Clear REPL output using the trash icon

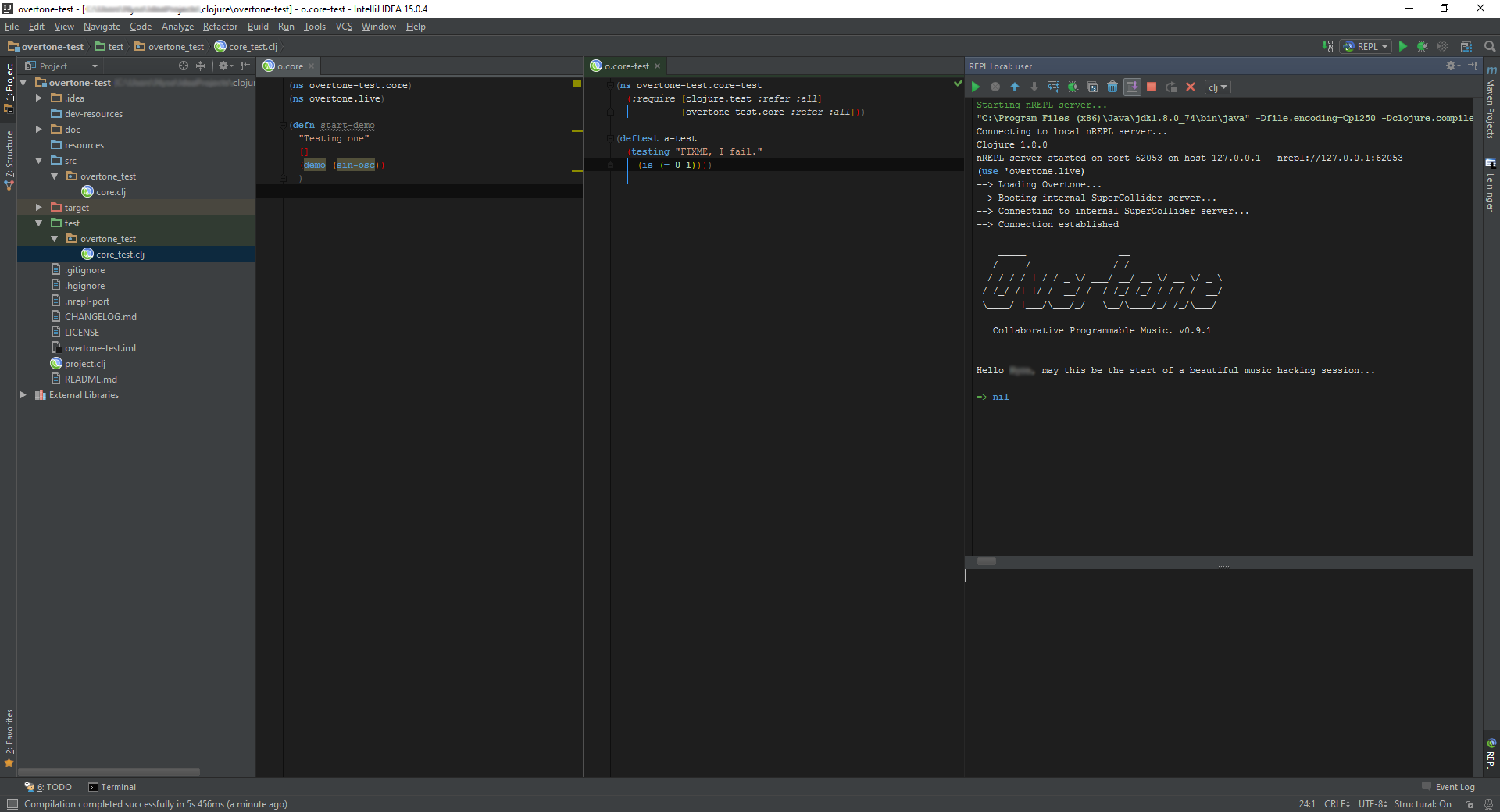pos(1112,87)
